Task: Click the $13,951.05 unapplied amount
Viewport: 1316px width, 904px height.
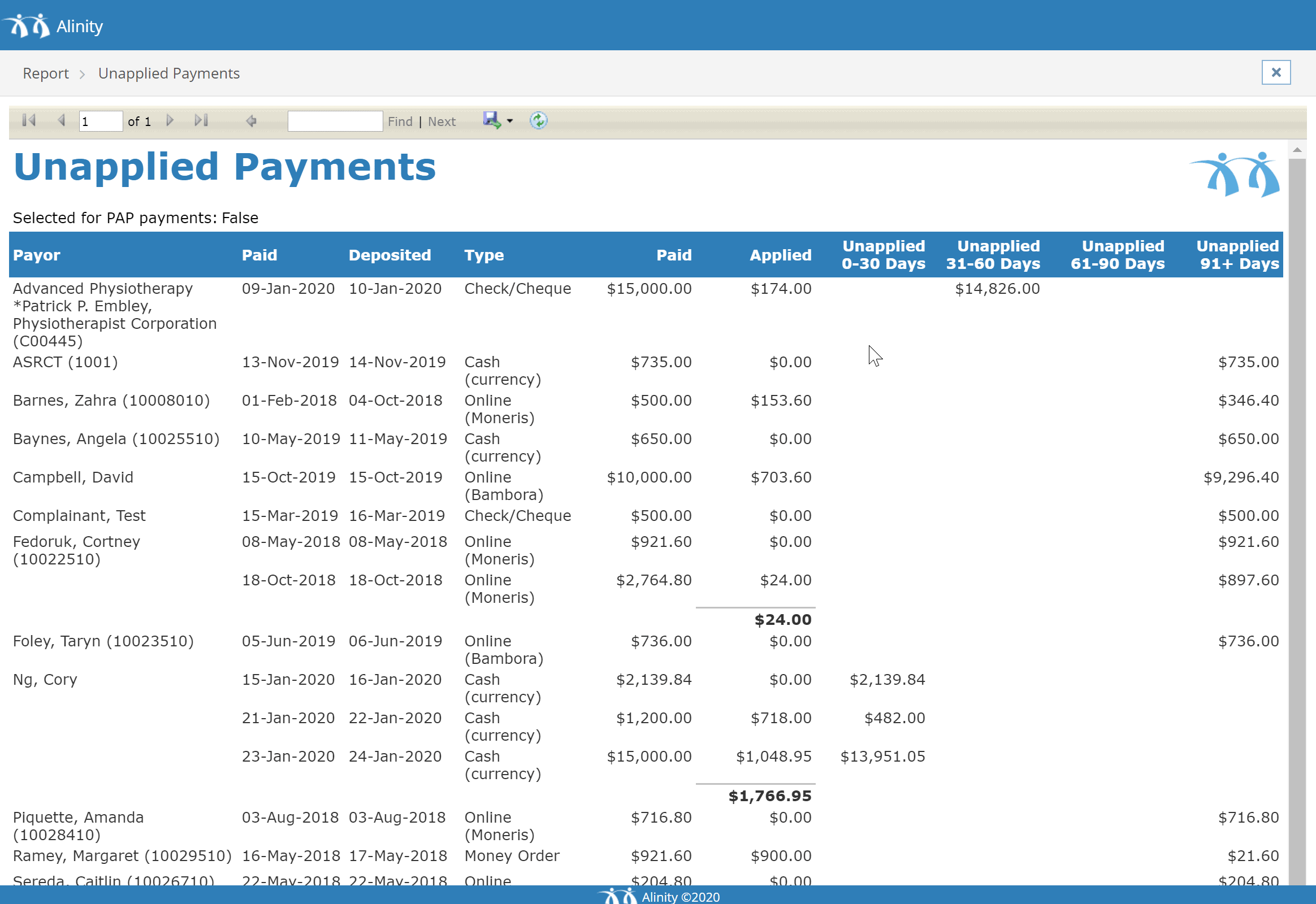Action: point(882,757)
